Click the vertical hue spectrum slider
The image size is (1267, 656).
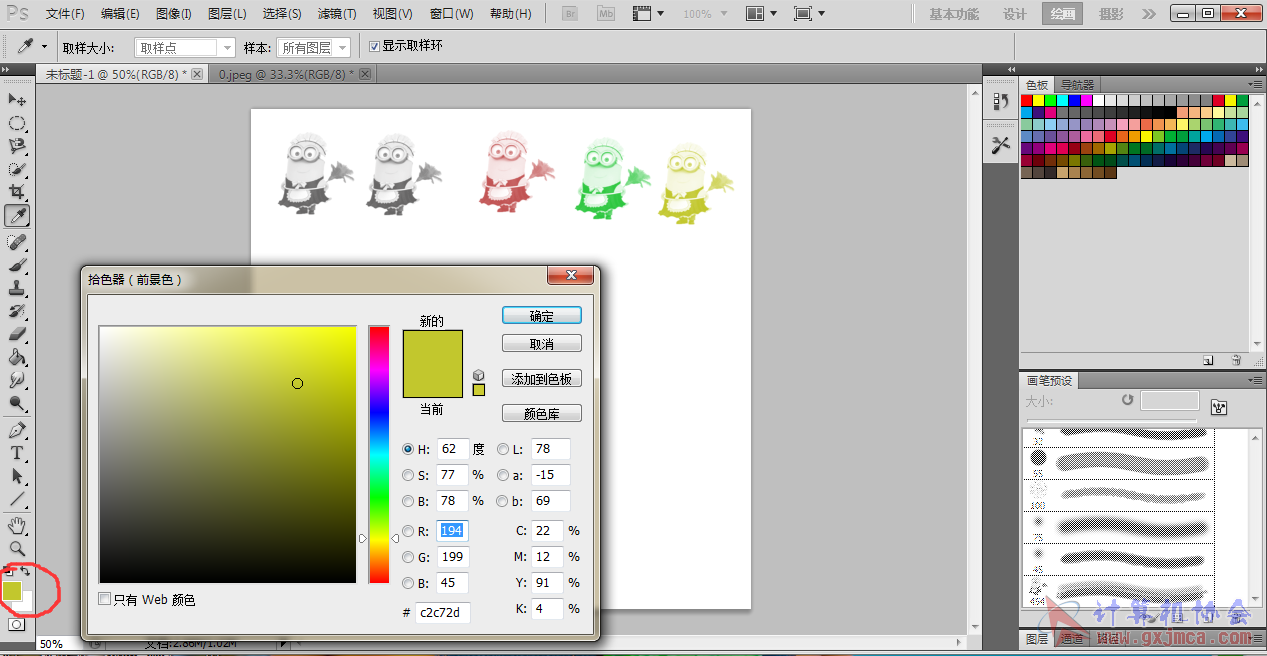(378, 454)
